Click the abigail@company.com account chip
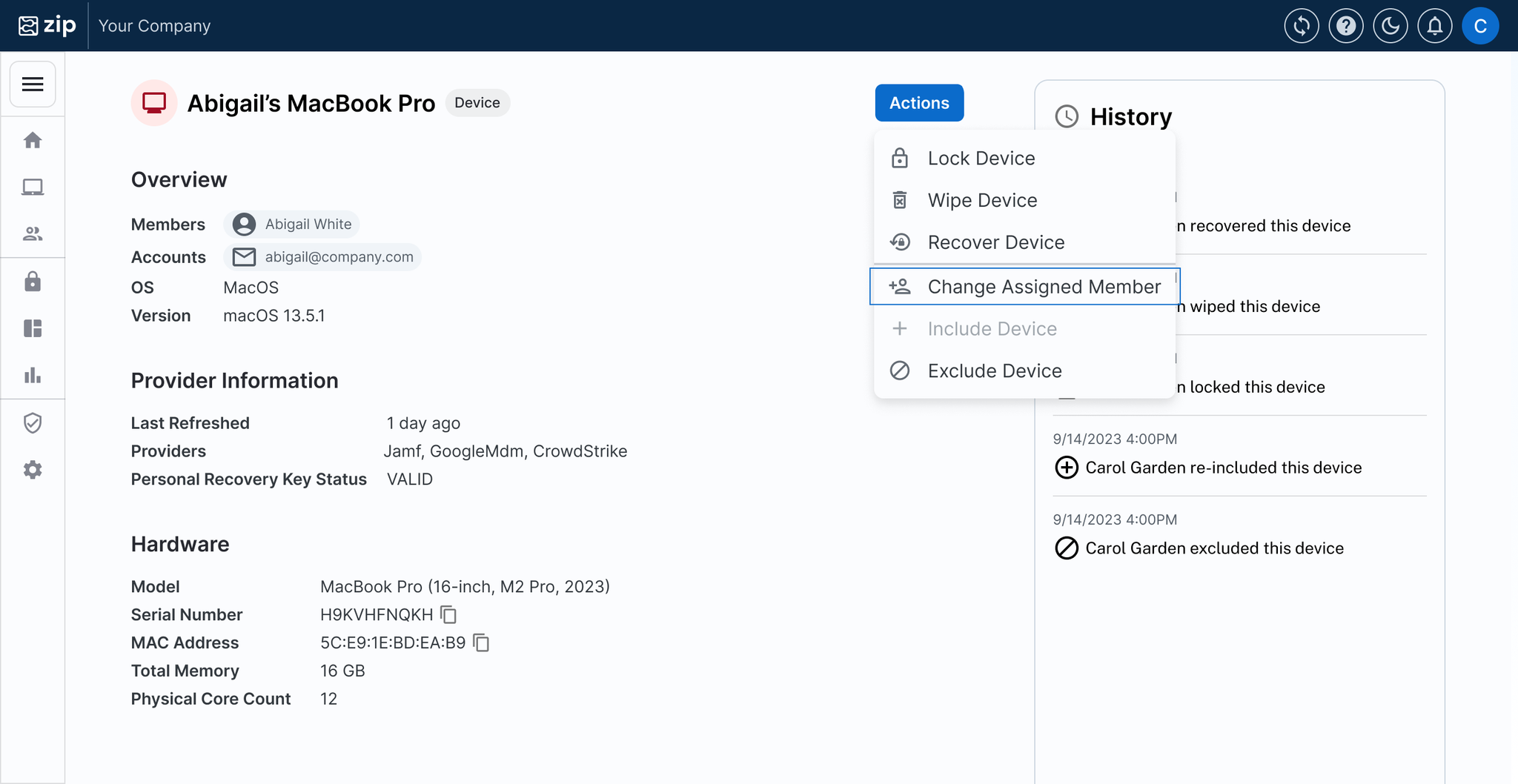The height and width of the screenshot is (784, 1518). tap(322, 257)
